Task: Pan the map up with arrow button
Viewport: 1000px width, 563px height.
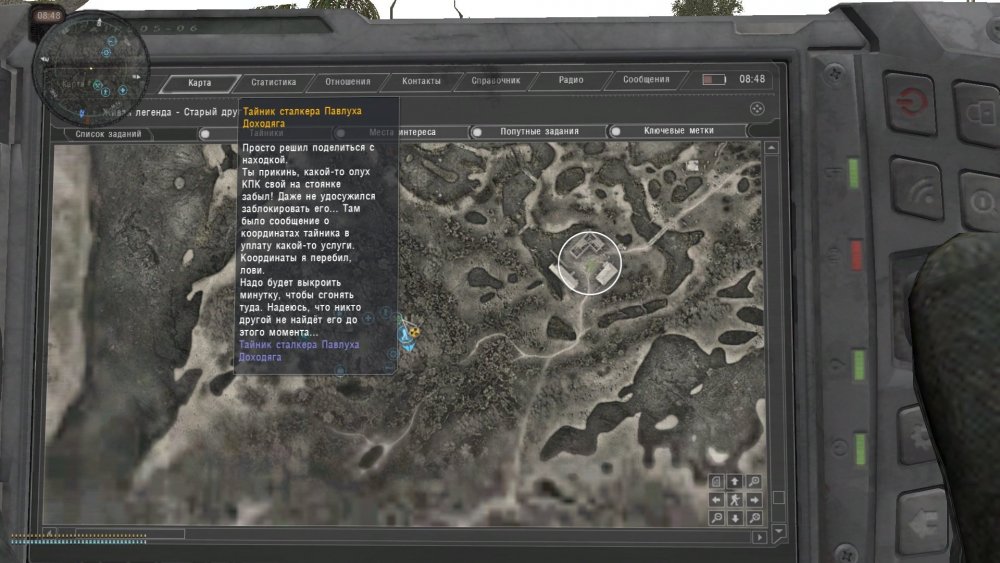Action: pyautogui.click(x=735, y=482)
